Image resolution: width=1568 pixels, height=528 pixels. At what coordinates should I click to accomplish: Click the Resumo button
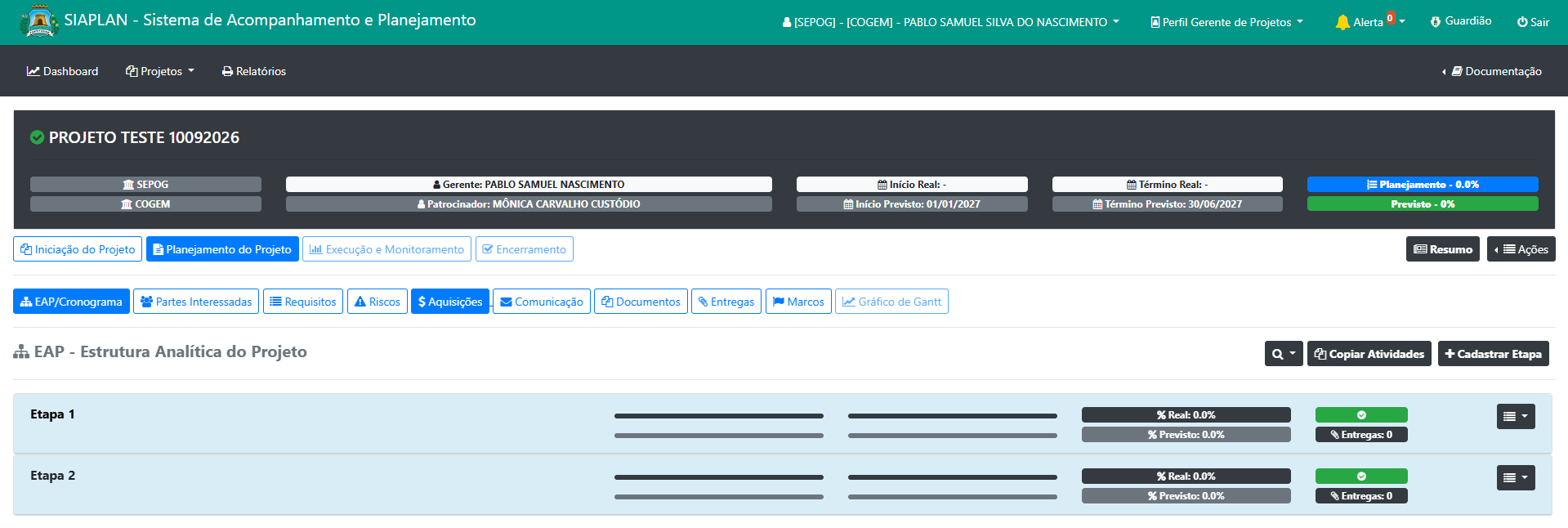tap(1443, 249)
